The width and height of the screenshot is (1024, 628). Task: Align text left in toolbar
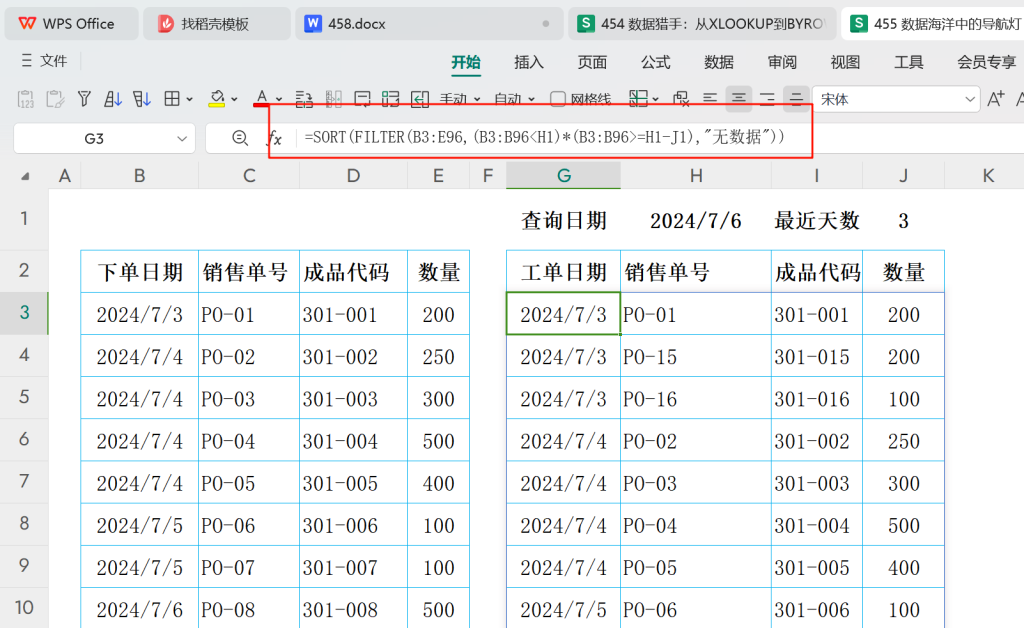coord(710,99)
